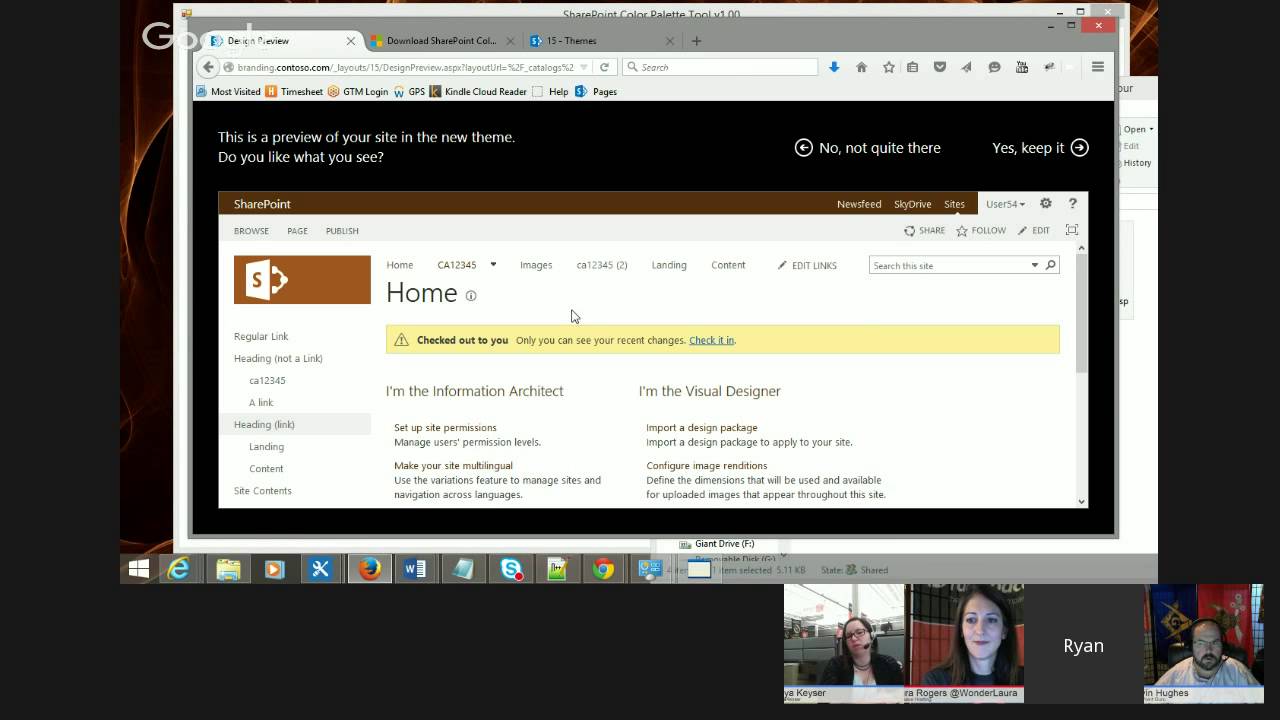
Task: Open Sites link in suite bar
Action: (x=954, y=204)
